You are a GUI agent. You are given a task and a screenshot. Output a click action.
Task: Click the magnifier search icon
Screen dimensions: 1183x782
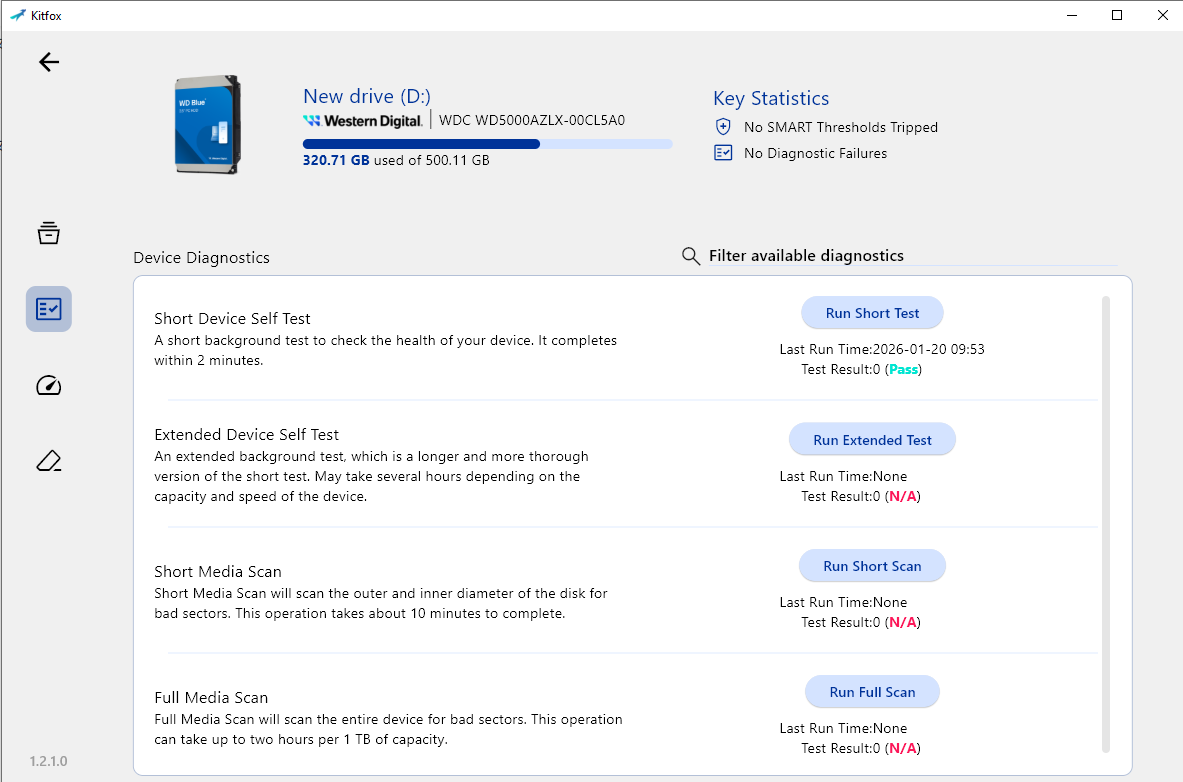click(690, 256)
